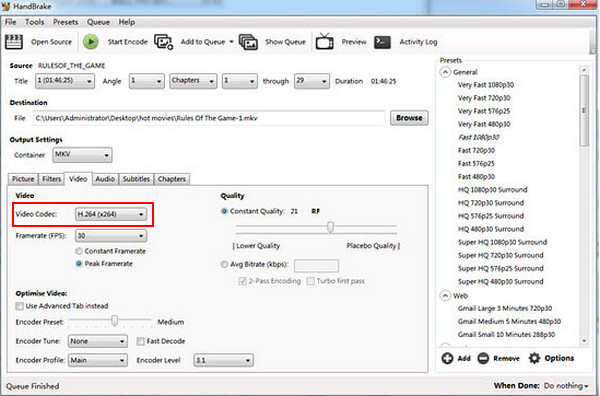
Task: Open the Help menu
Action: click(127, 22)
